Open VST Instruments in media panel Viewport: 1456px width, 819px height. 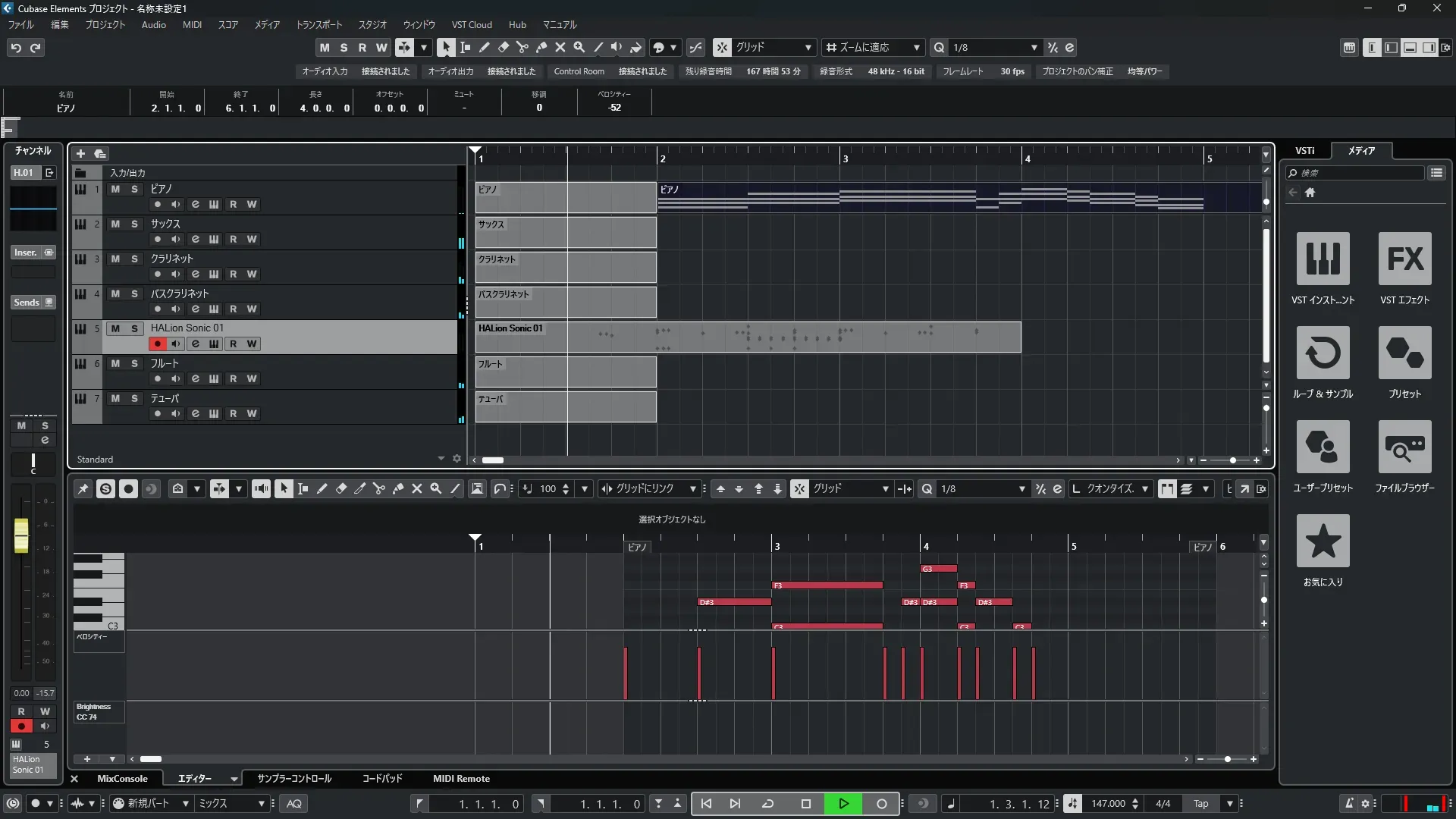click(1323, 259)
